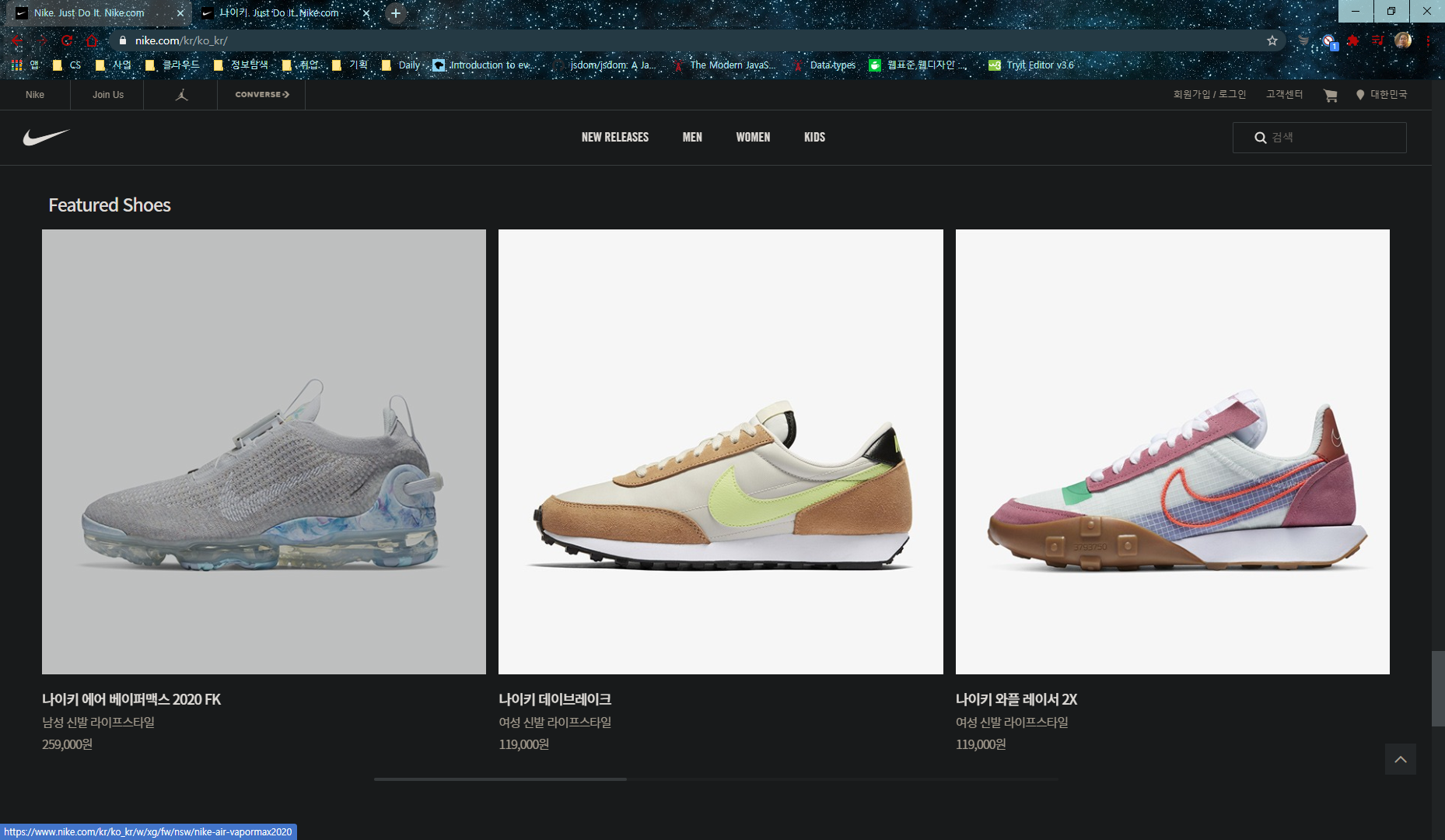Open the 클라우드 bookmark folder
The image size is (1445, 840).
coord(173,65)
